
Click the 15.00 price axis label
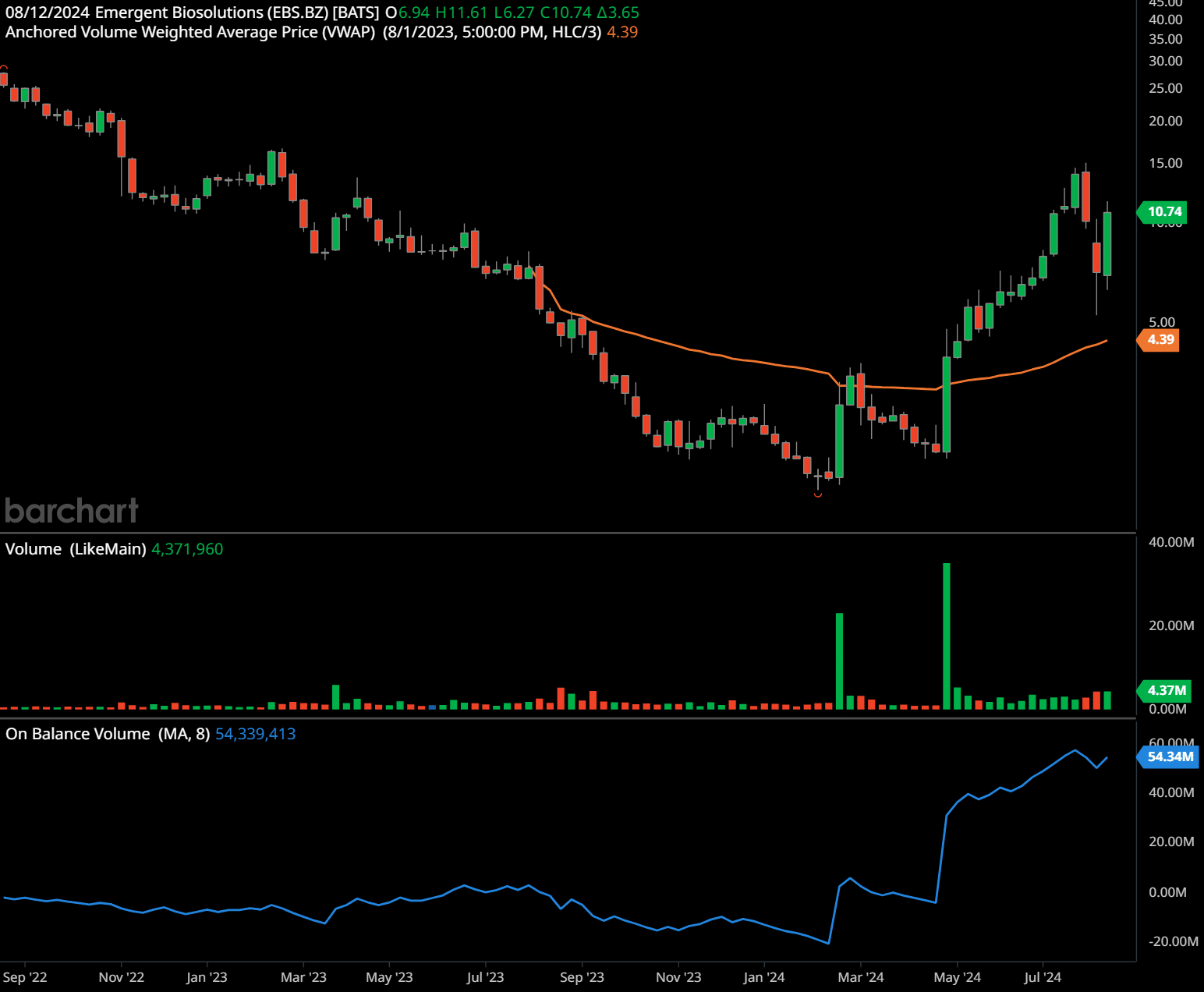(x=1166, y=163)
